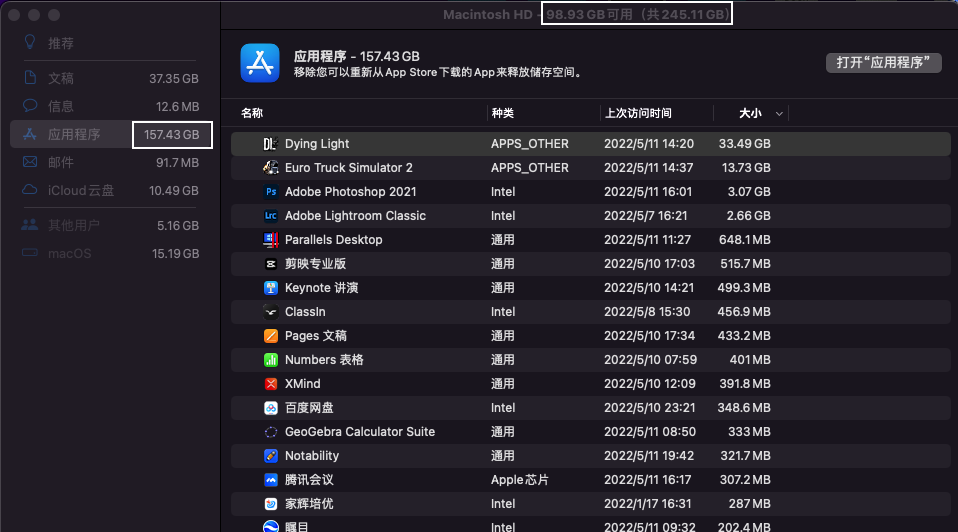Sort list by 种类 column header
Viewport: 958px width, 532px height.
point(502,114)
